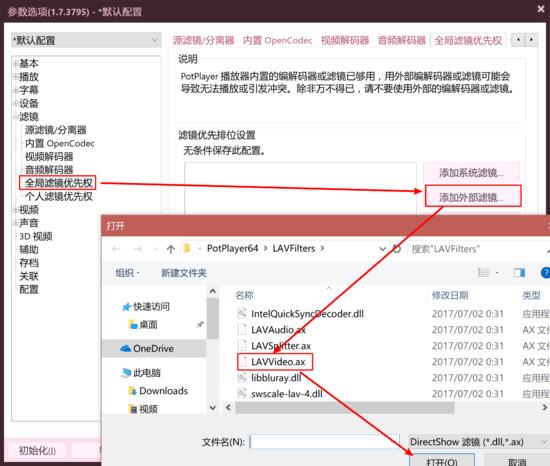Click the 添加系统滤镜 button

[471, 173]
